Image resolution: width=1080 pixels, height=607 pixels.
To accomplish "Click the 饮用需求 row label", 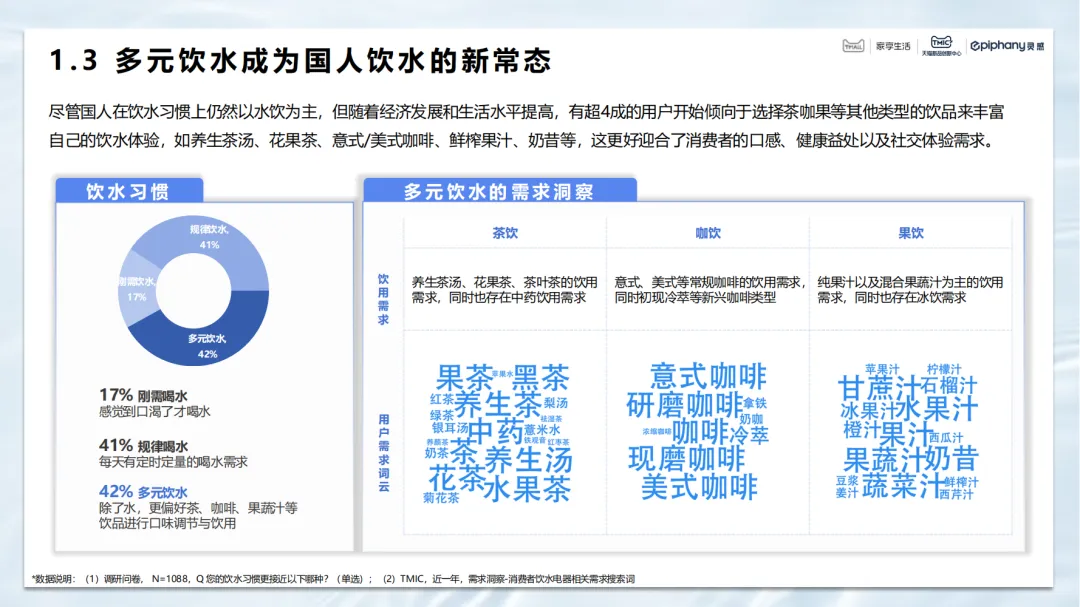I will pos(383,298).
